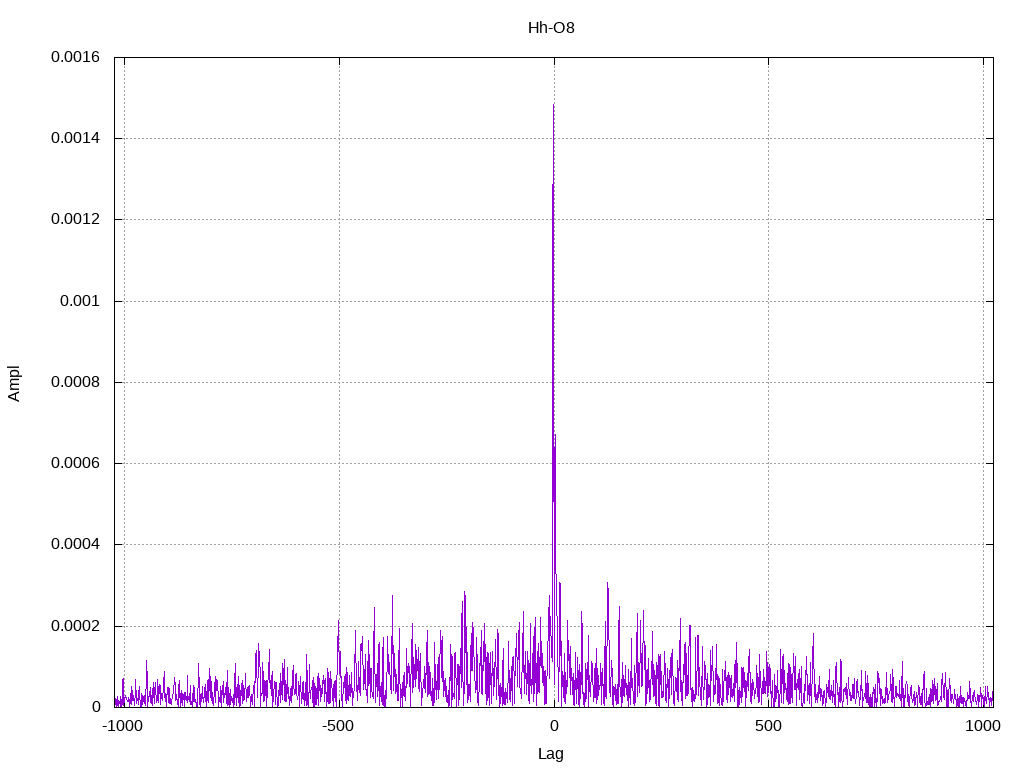Click the tip of the central peak
The height and width of the screenshot is (768, 1024).
click(554, 104)
